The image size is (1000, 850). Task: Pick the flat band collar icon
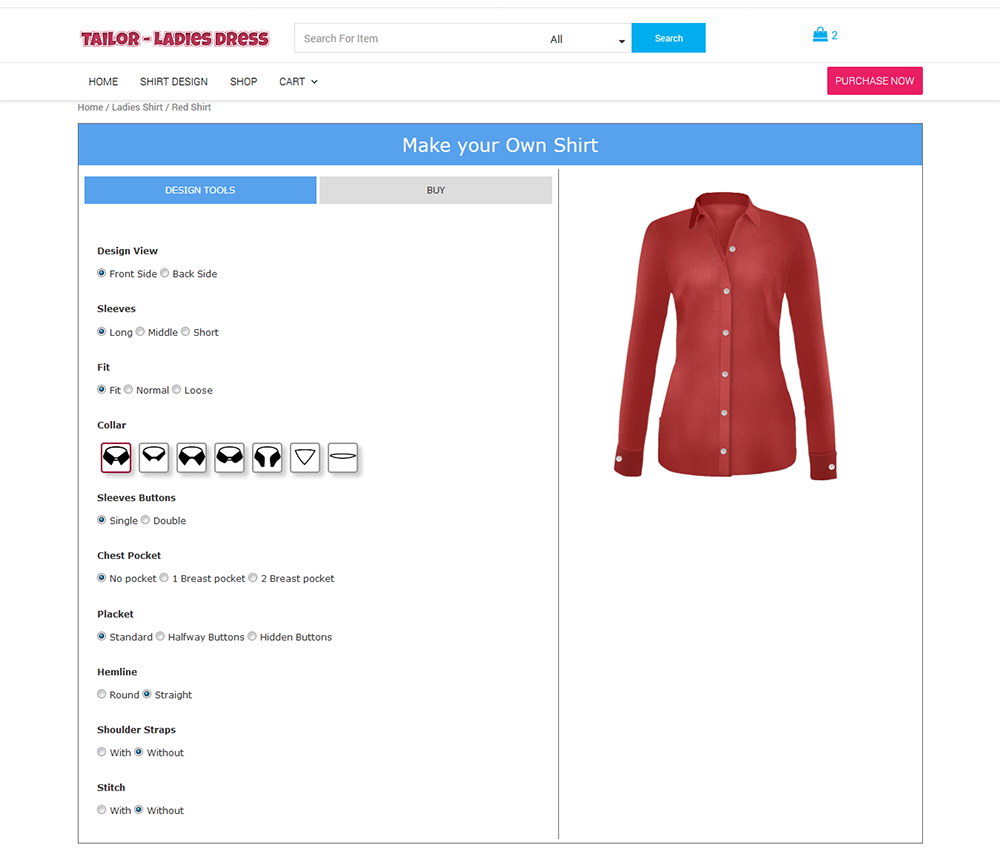[342, 457]
